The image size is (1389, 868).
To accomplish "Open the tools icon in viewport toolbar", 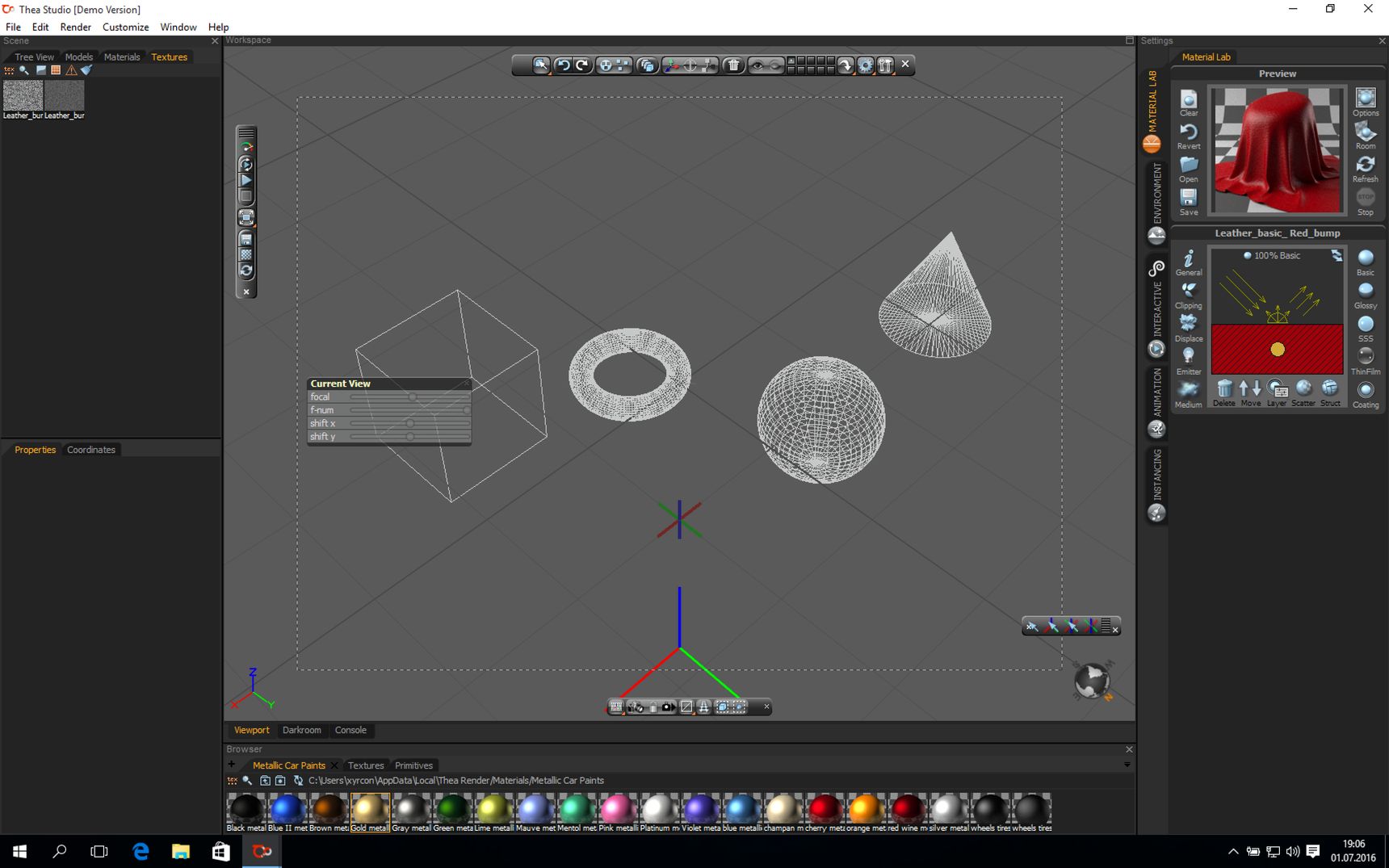I will point(885,65).
